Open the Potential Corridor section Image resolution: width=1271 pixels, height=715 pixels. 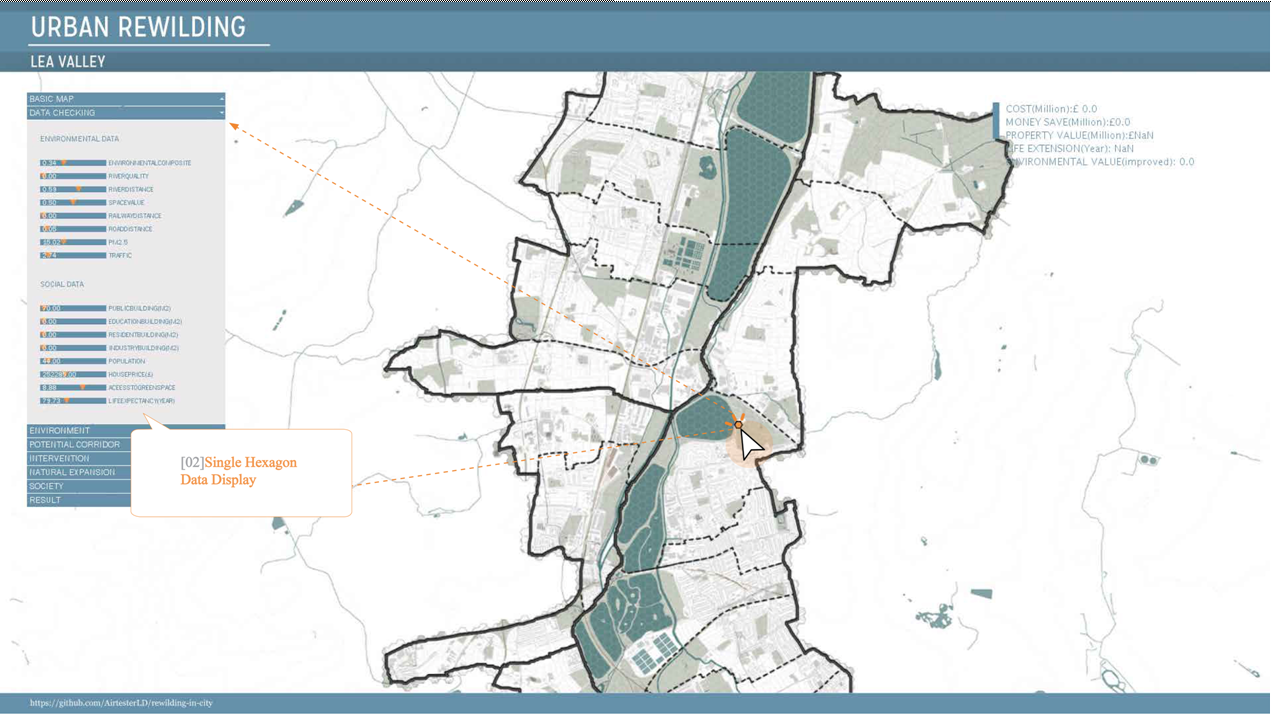[x=74, y=445]
